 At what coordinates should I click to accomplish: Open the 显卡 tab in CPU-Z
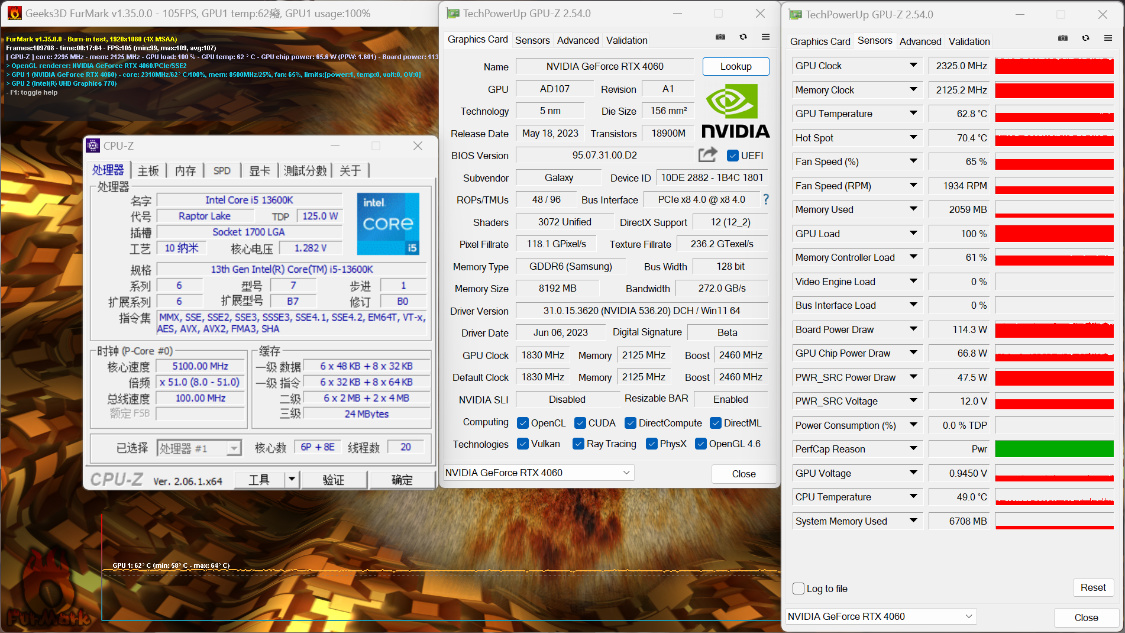point(259,170)
